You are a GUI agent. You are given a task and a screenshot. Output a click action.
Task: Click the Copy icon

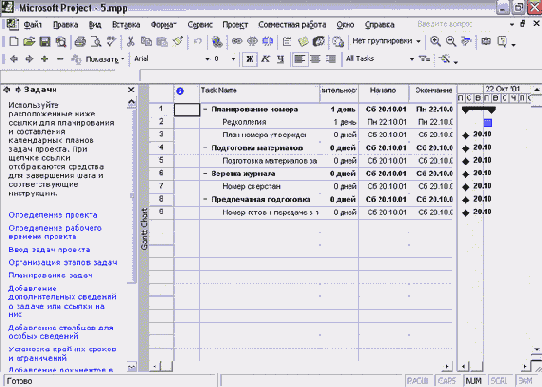146,42
